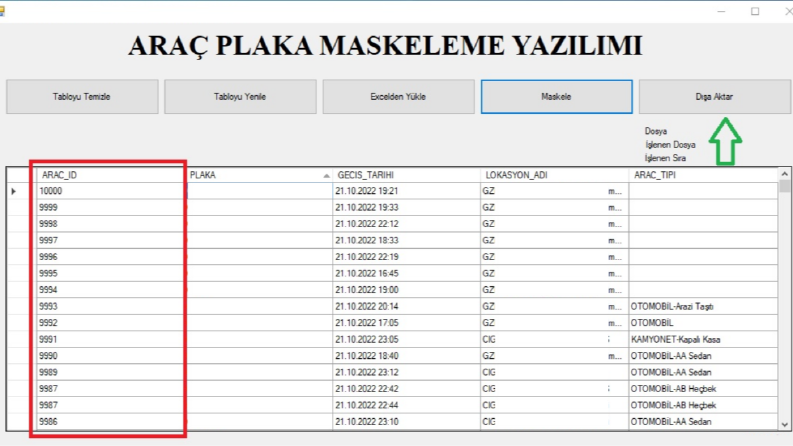This screenshot has width=793, height=446.
Task: Select the ARAC_ID cell 9993
Action: pos(112,306)
